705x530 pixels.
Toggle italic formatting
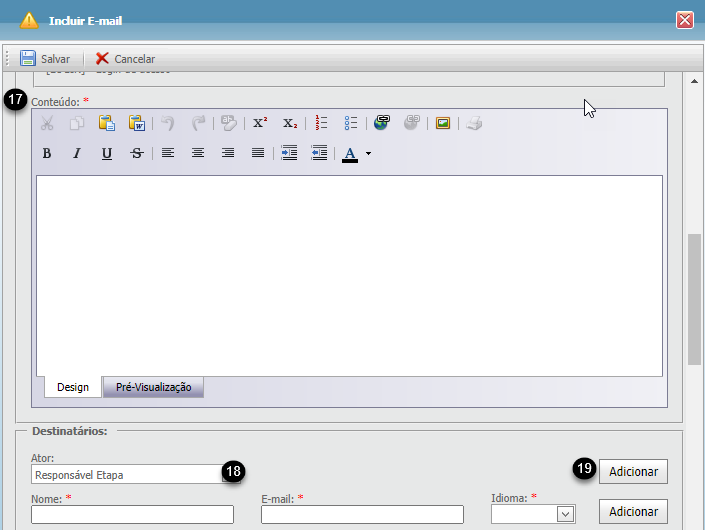[77, 153]
